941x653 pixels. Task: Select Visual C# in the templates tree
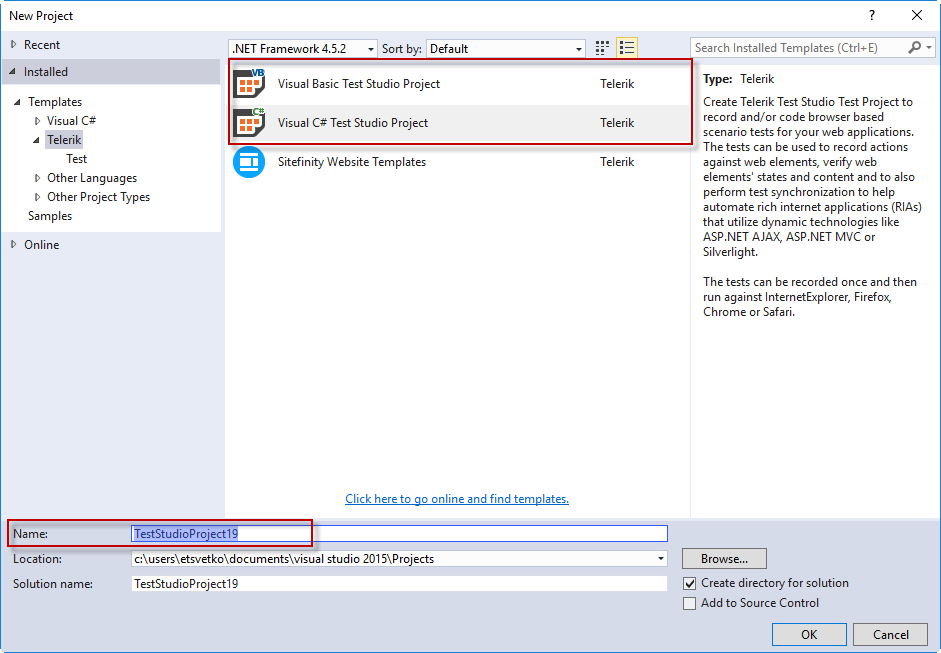pyautogui.click(x=71, y=121)
